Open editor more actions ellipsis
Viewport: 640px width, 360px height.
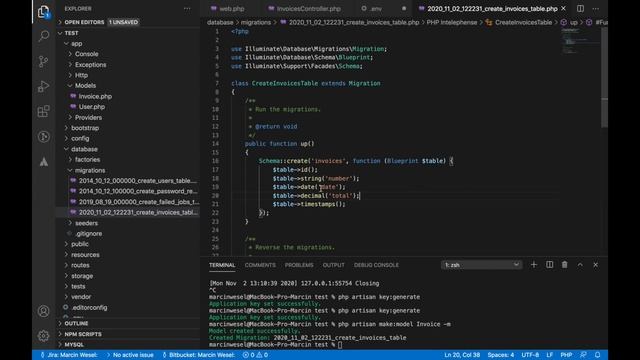(x=596, y=9)
